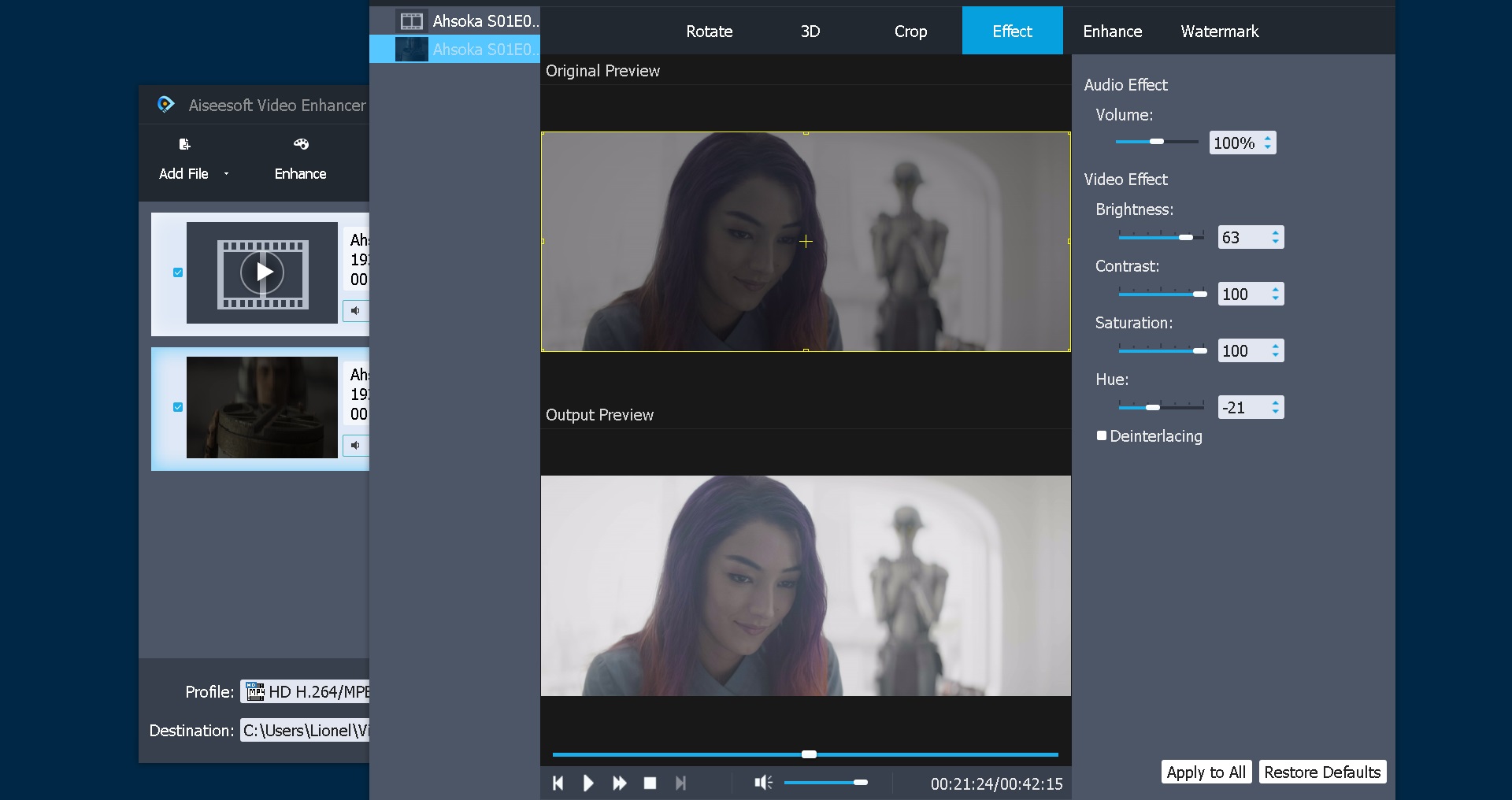Click the fast forward icon

coord(620,783)
